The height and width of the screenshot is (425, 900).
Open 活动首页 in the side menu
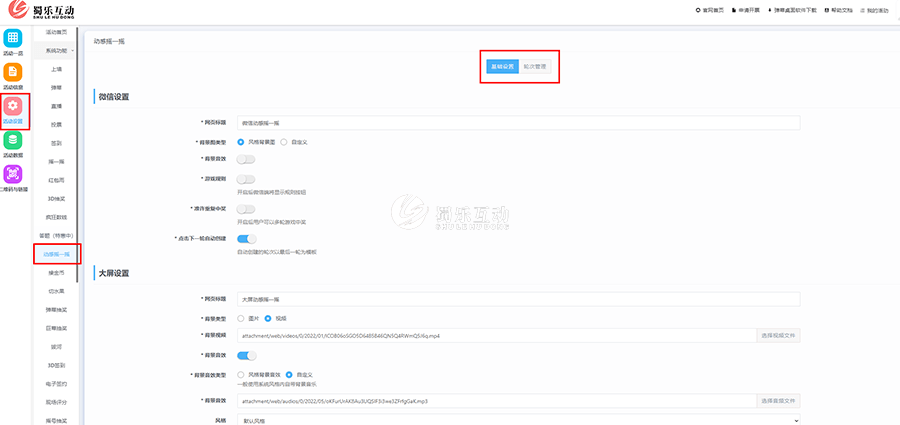(x=56, y=32)
